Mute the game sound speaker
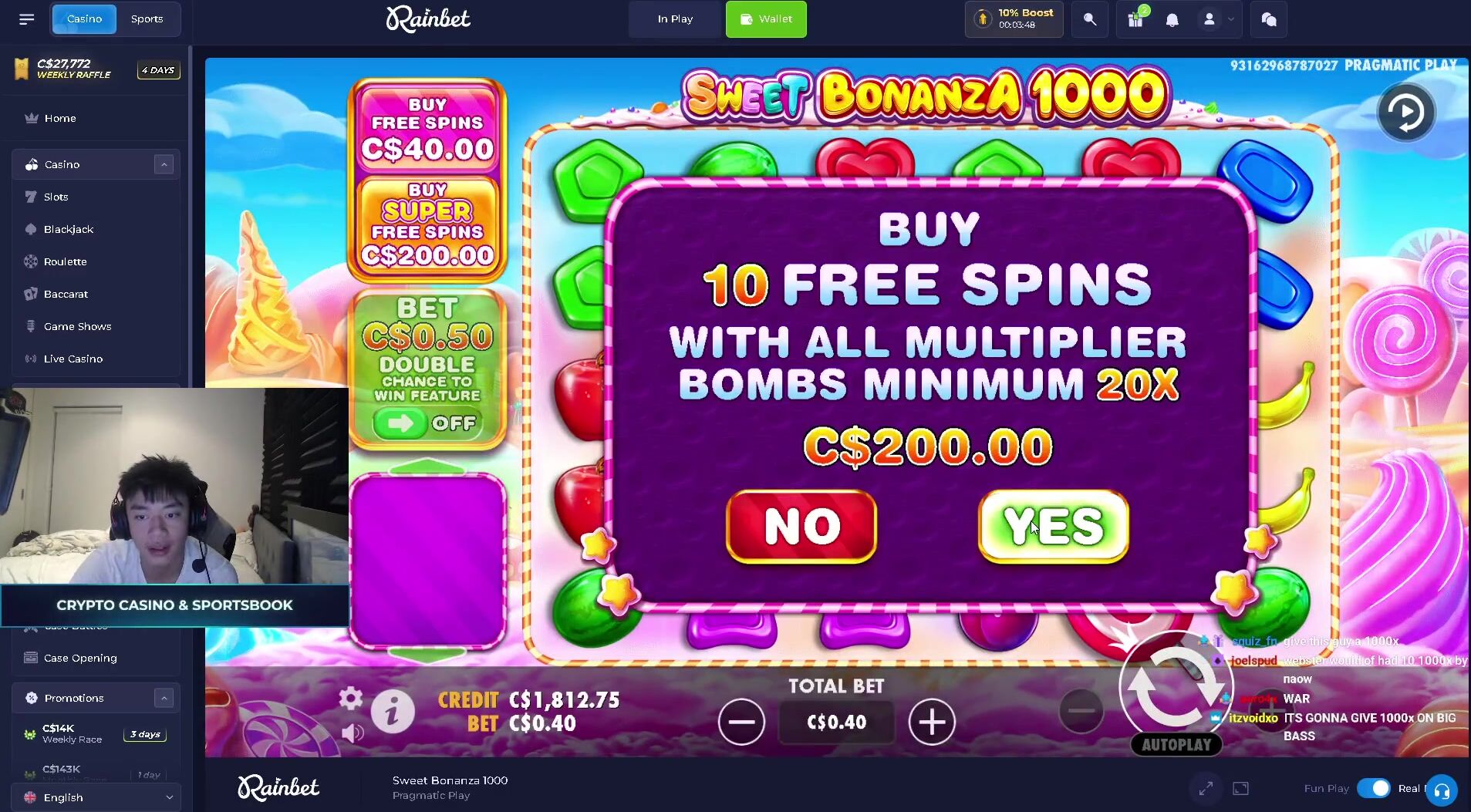The image size is (1471, 812). click(x=353, y=733)
